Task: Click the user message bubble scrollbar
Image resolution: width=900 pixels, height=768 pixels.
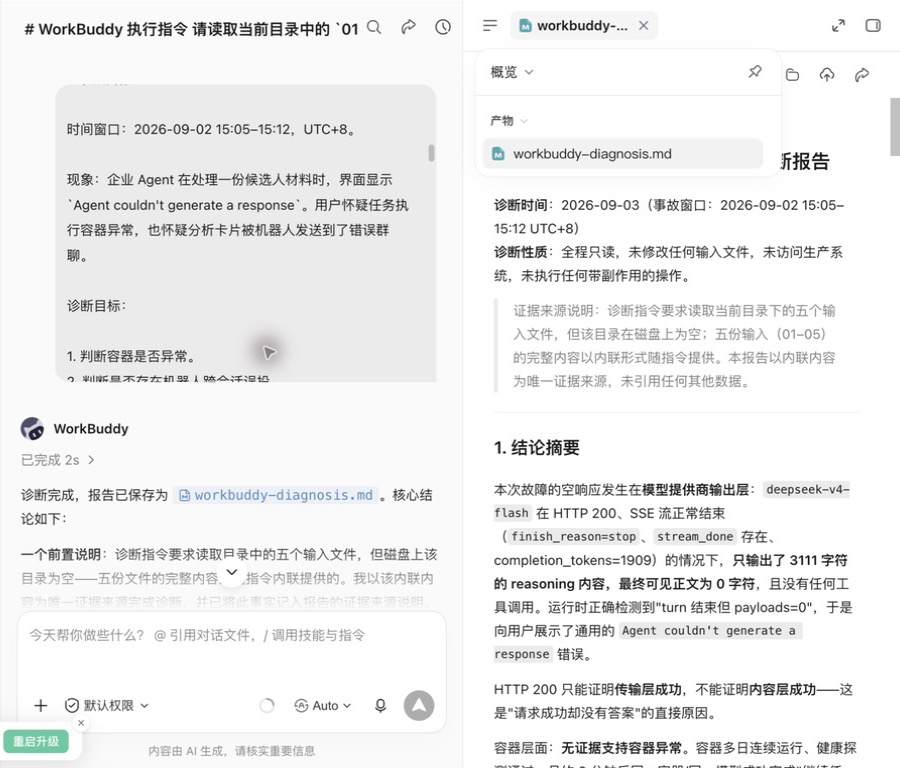Action: [431, 153]
